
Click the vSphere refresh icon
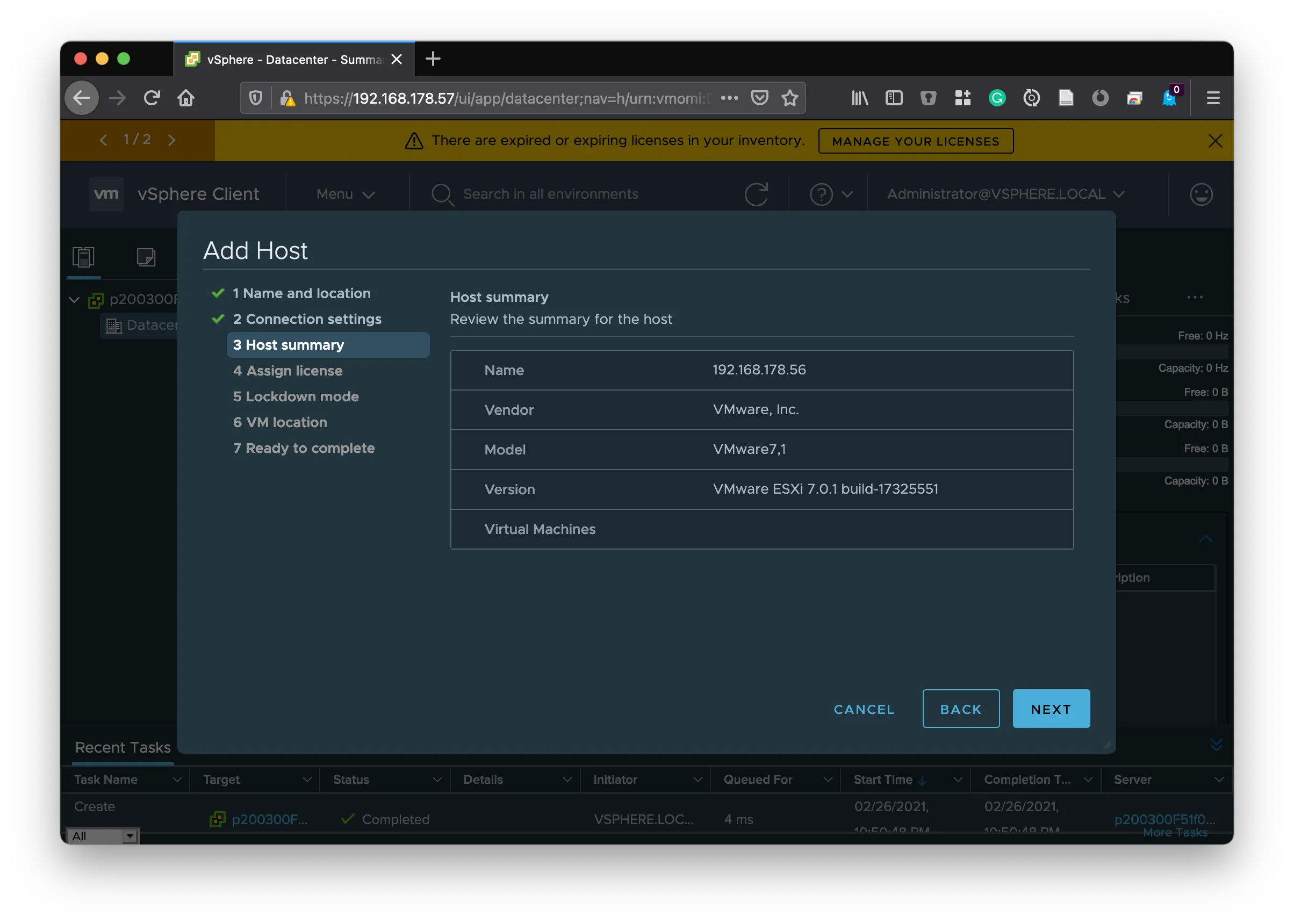tap(756, 194)
